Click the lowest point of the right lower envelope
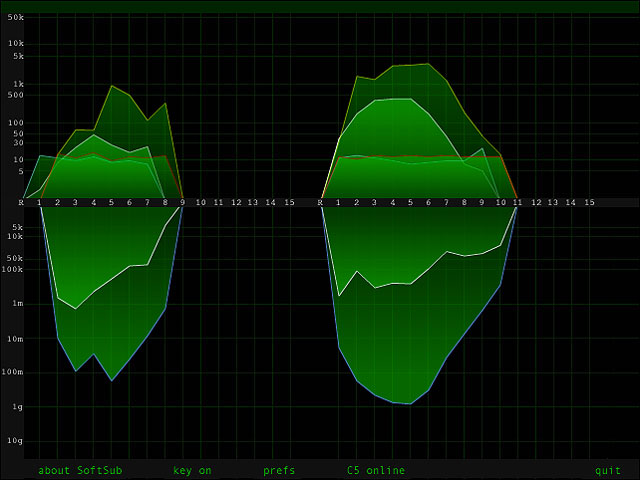Viewport: 640px width, 480px height. click(409, 404)
